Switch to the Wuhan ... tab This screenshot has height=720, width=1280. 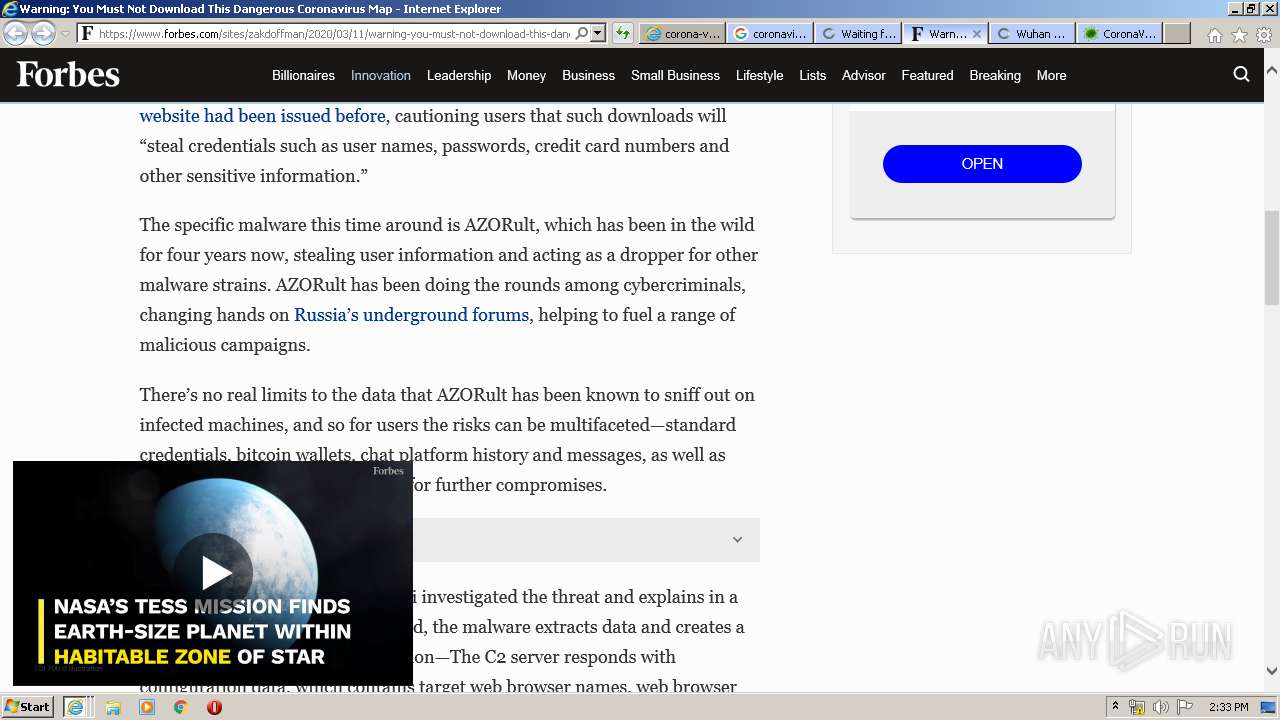point(1033,33)
